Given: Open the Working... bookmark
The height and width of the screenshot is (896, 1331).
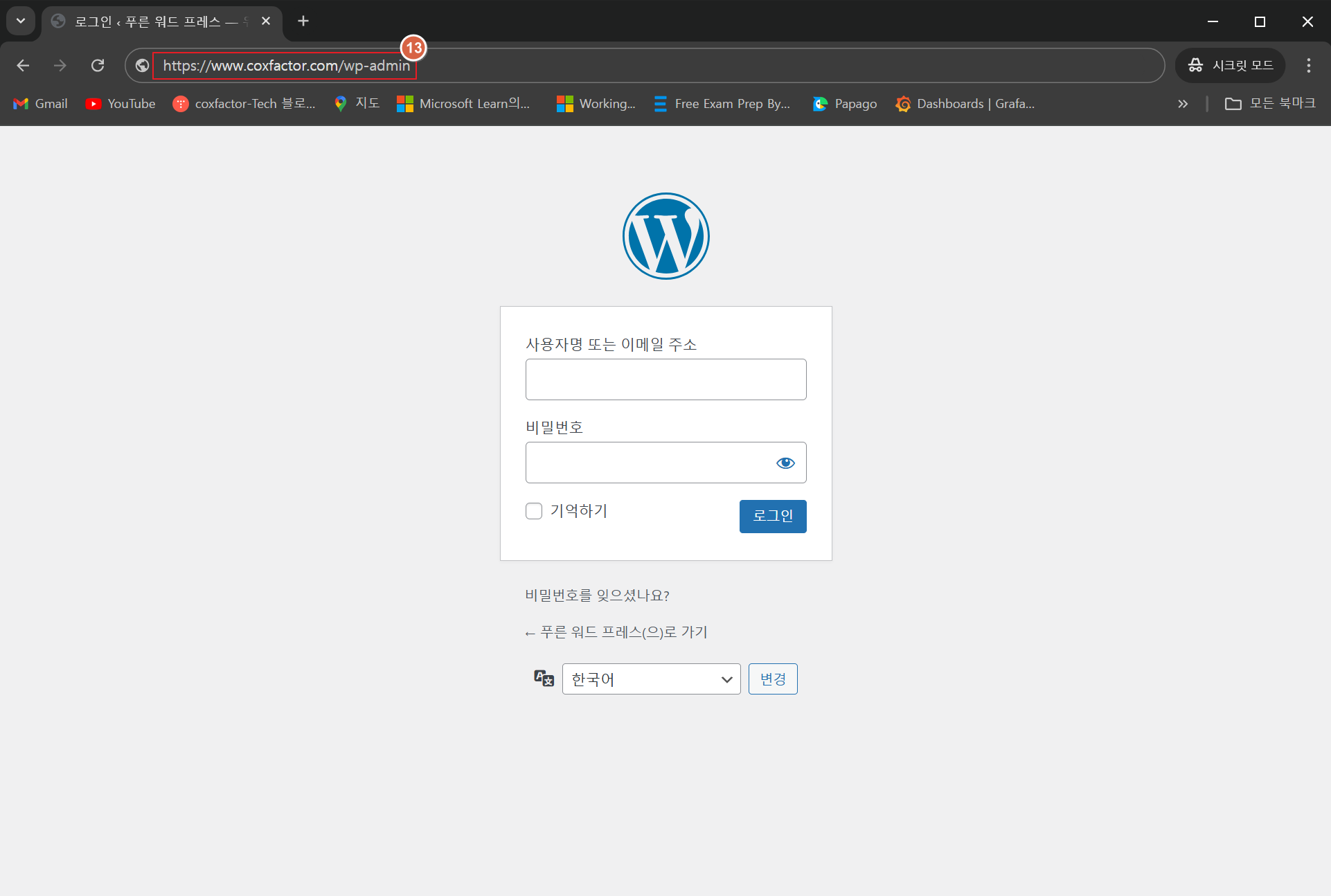Looking at the screenshot, I should point(596,104).
